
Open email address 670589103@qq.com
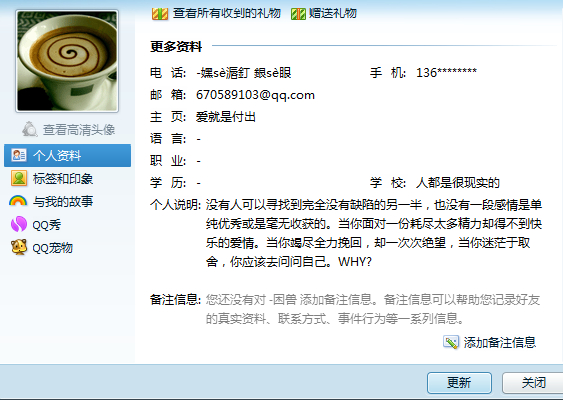pyautogui.click(x=255, y=95)
